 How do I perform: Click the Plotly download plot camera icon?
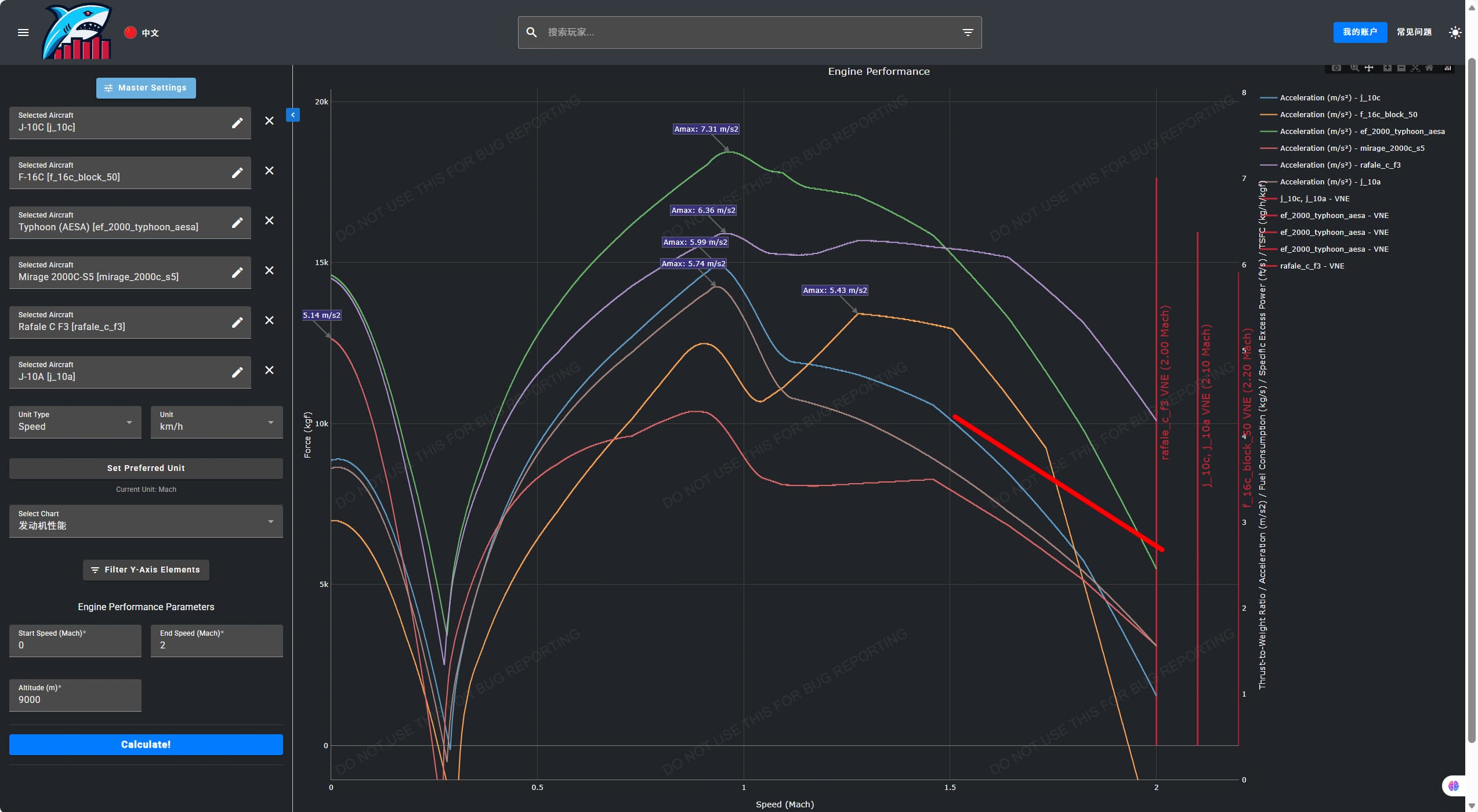(x=1336, y=68)
